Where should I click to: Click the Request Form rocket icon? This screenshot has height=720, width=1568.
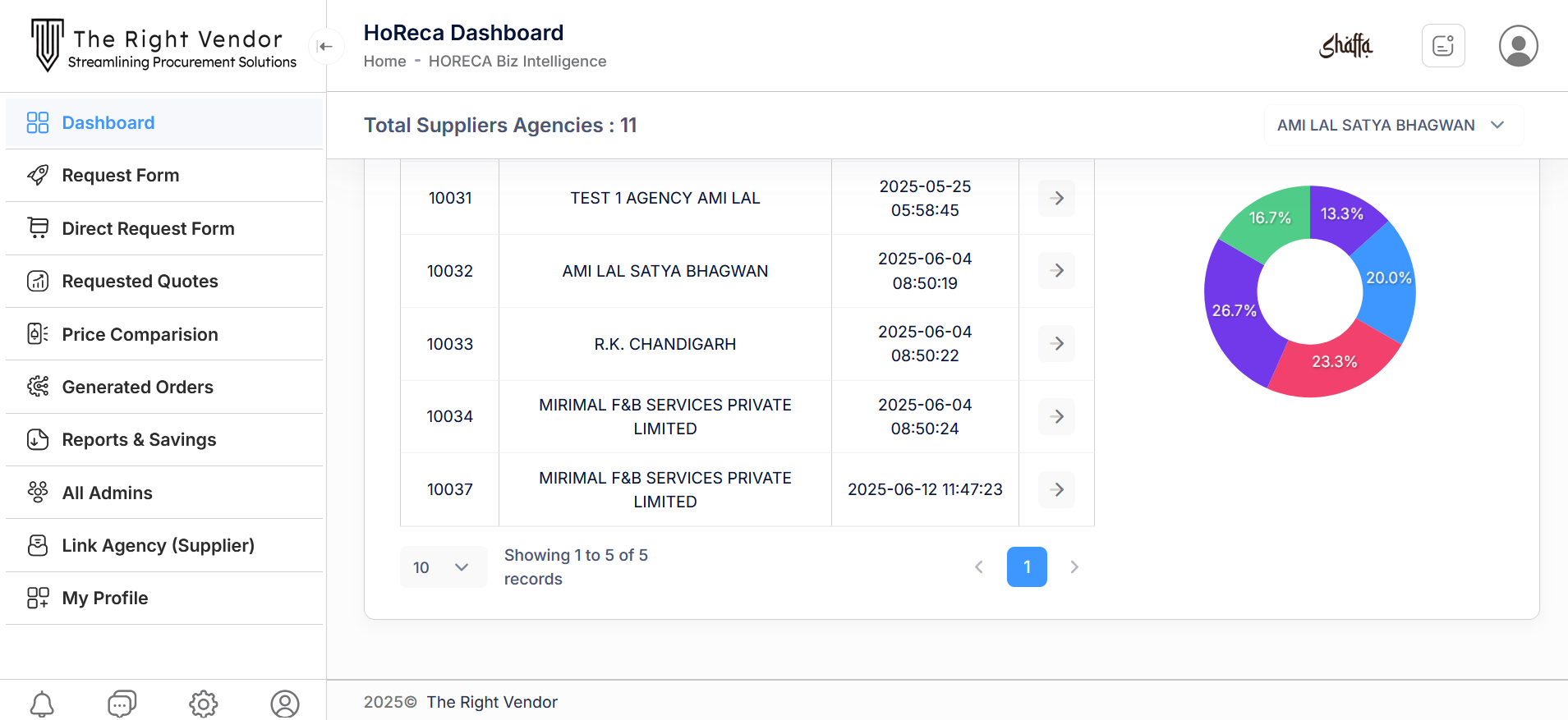(38, 175)
